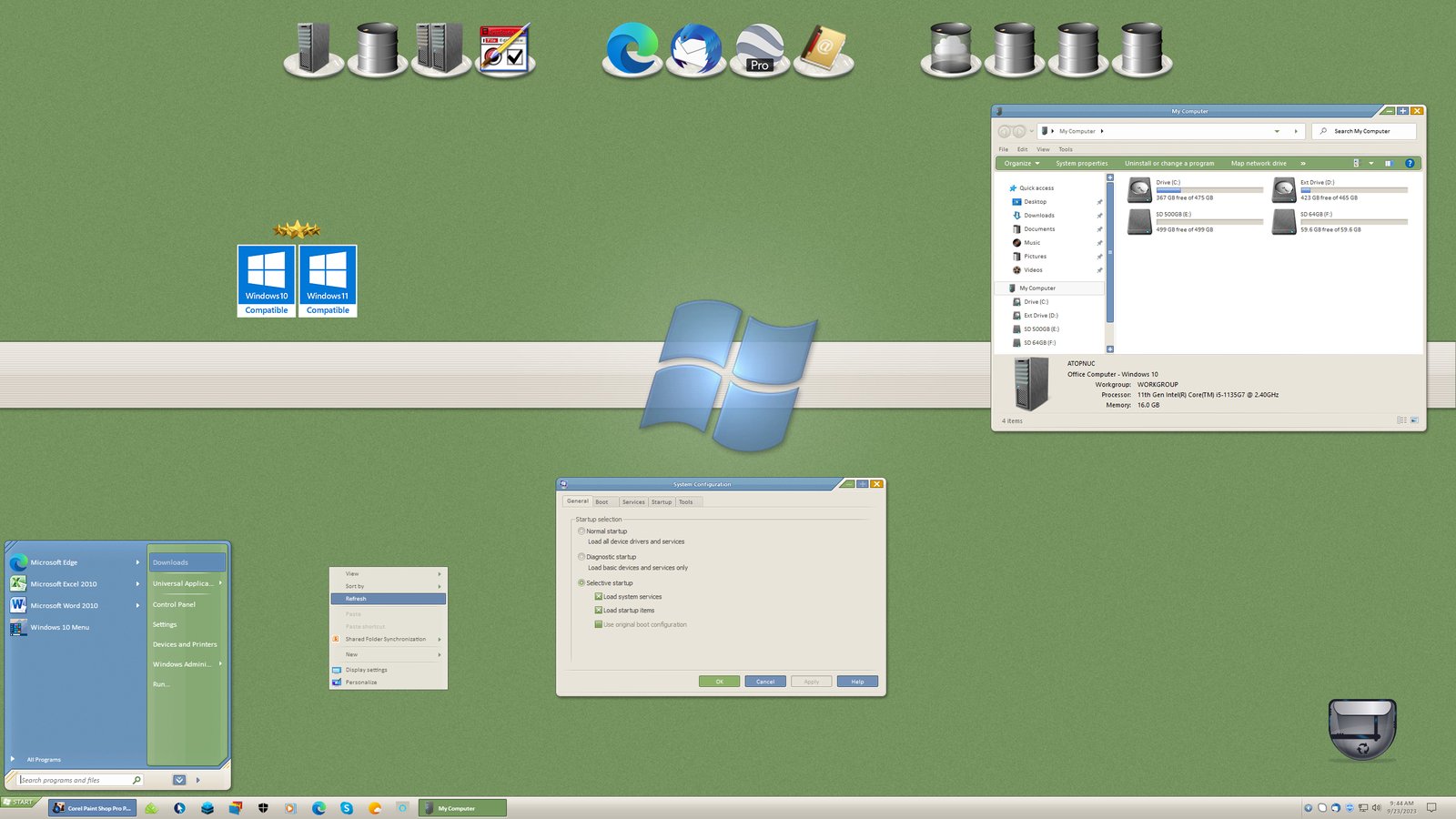Click the Forward arrow in My Computer
1456x819 pixels.
point(1019,131)
